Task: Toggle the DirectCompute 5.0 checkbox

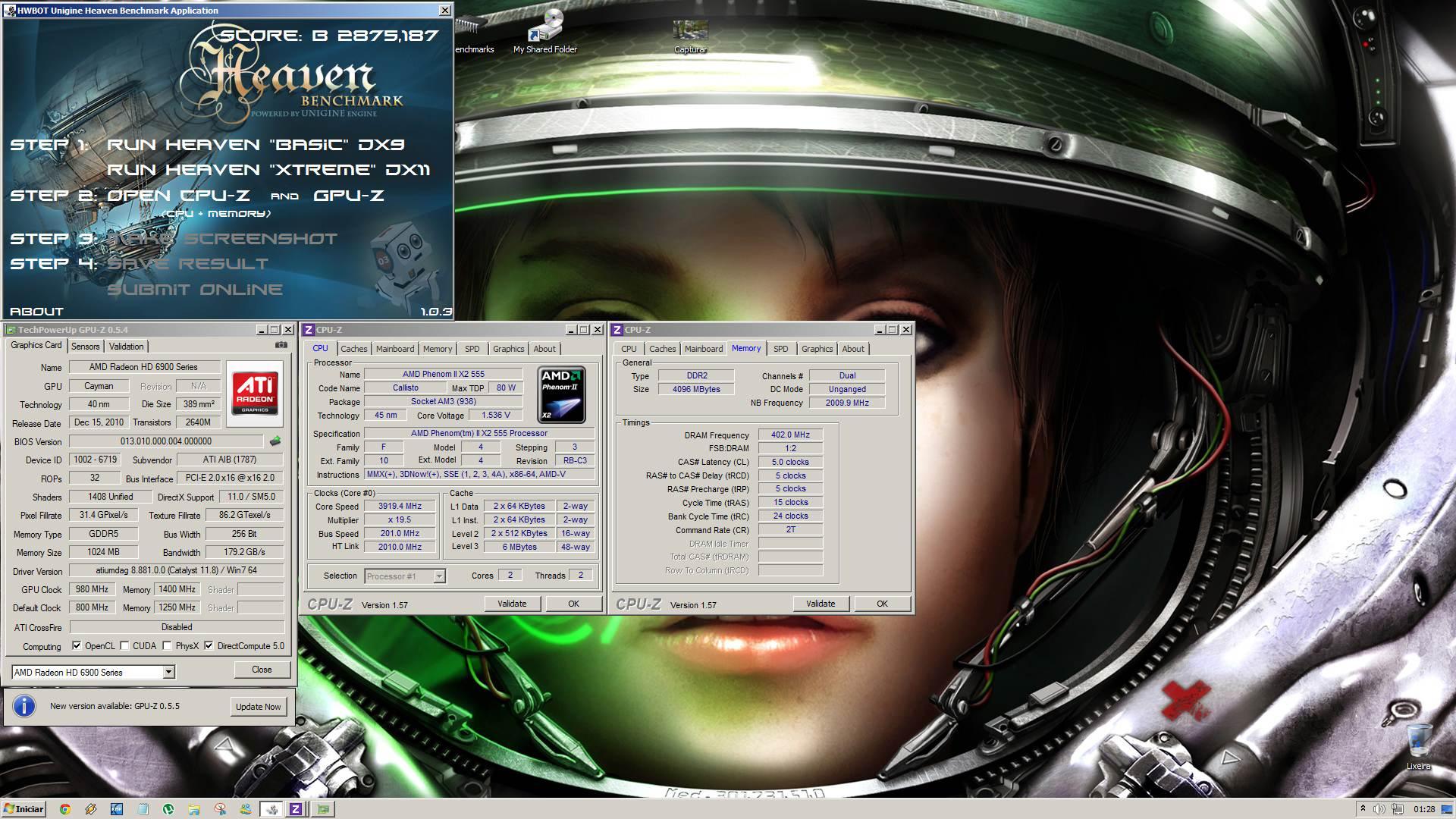Action: pos(209,646)
